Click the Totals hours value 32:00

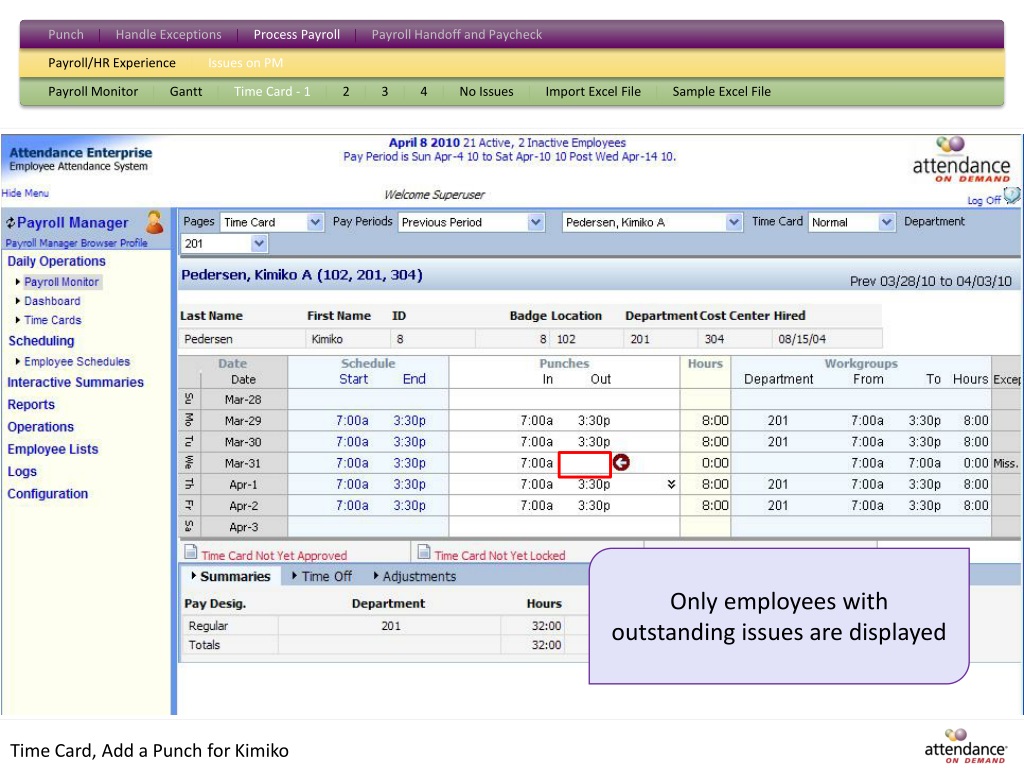tap(546, 645)
